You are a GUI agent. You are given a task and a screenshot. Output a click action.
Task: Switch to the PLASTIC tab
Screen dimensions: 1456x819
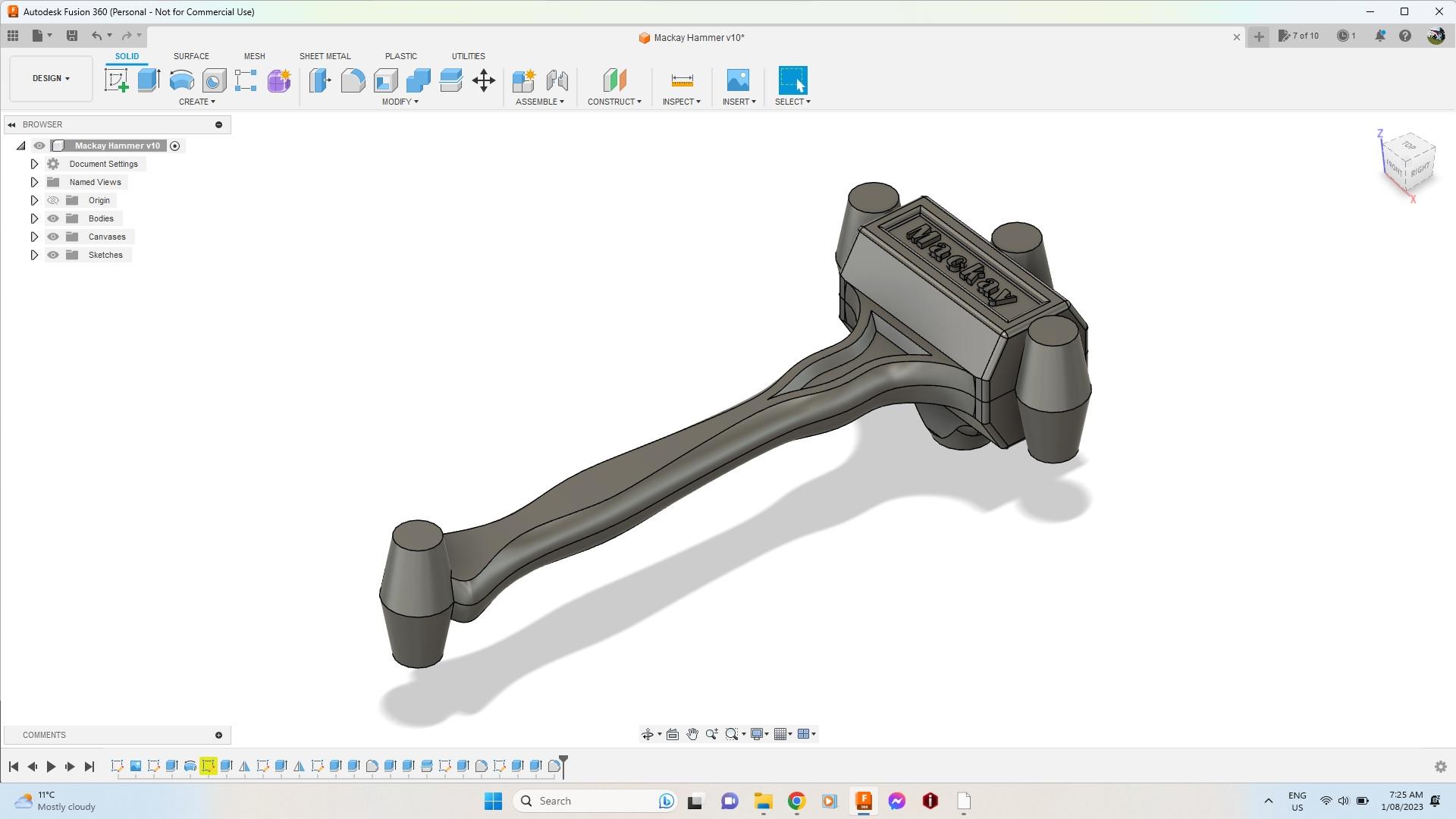[401, 56]
